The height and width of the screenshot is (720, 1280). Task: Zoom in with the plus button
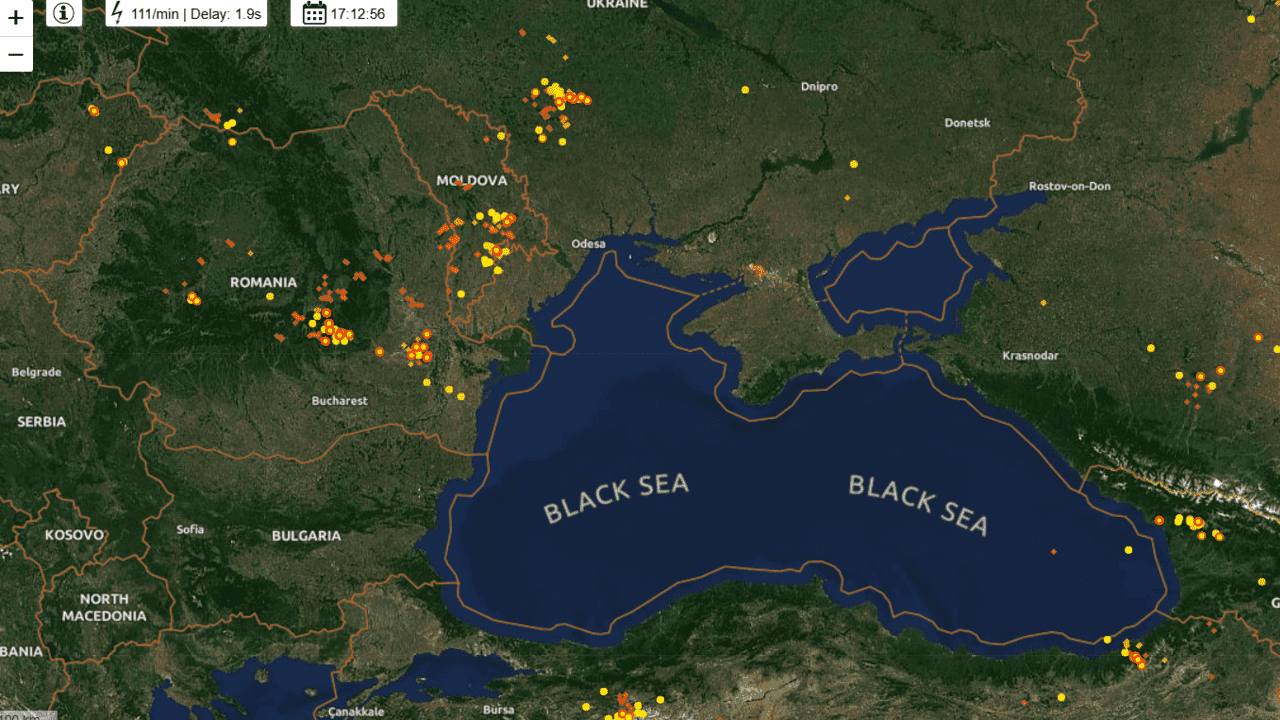(16, 17)
